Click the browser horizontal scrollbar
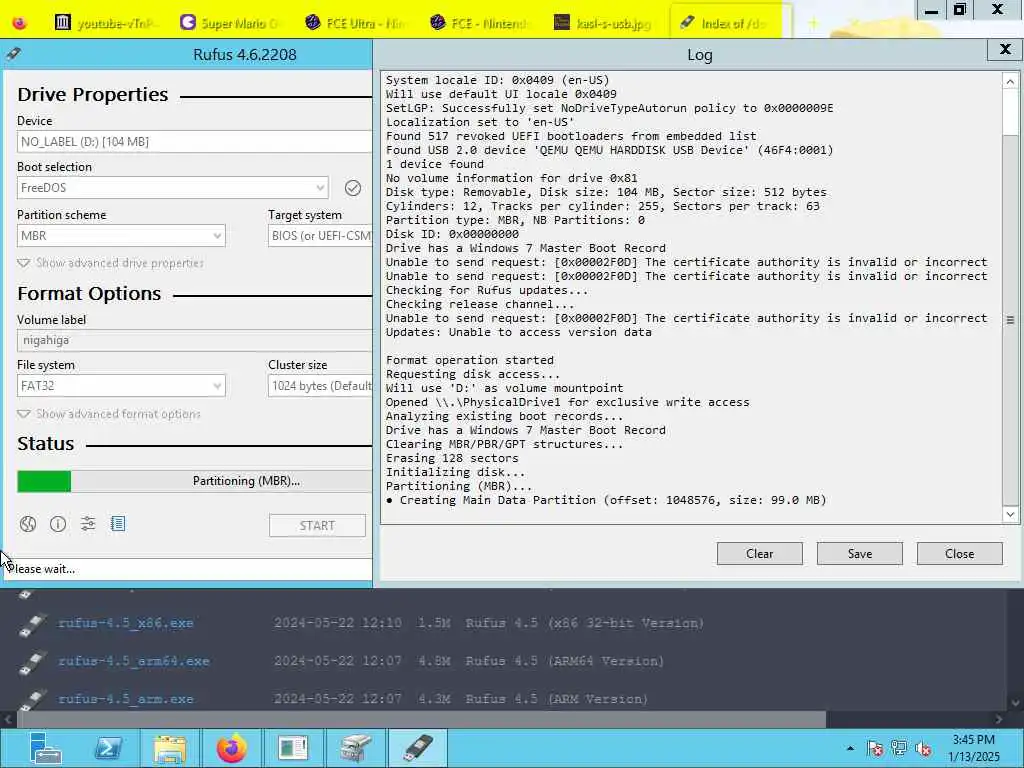Image resolution: width=1024 pixels, height=768 pixels. pos(421,720)
